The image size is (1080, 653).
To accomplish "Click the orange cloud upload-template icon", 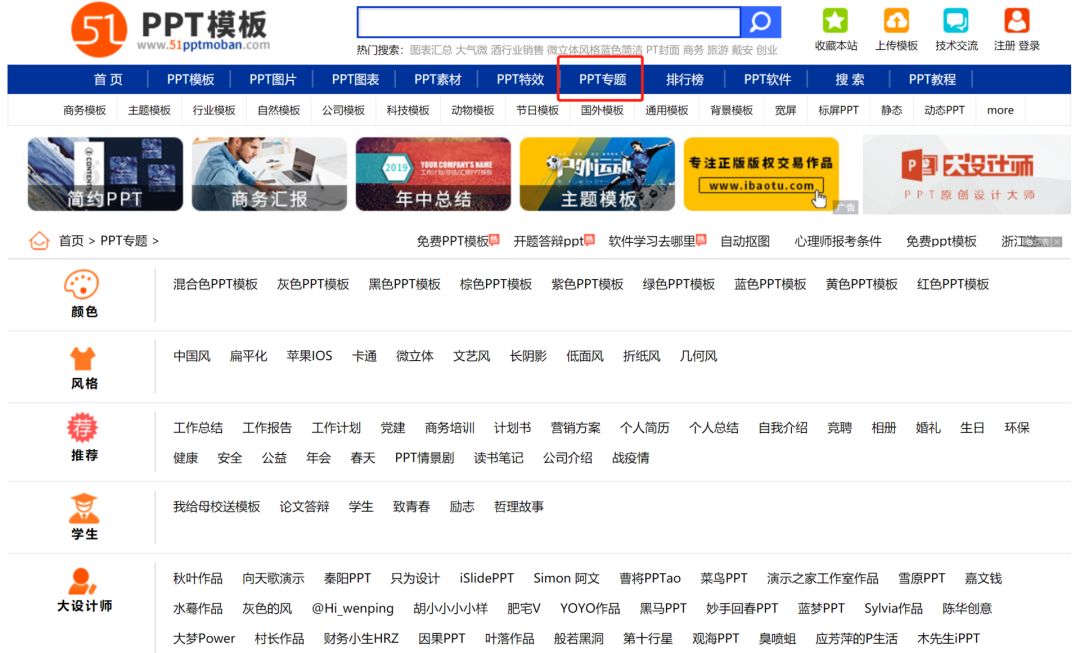I will pos(897,20).
